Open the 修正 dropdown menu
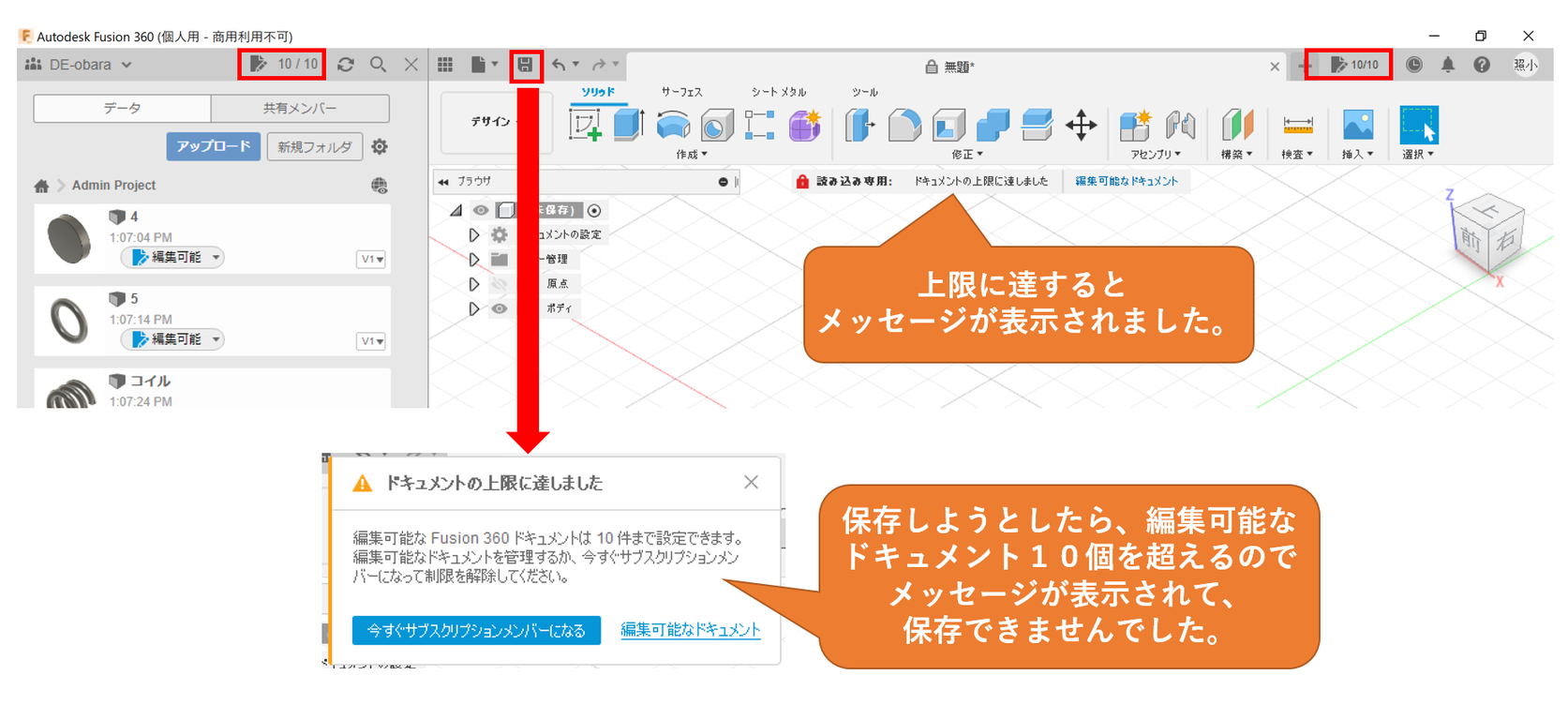This screenshot has width=1568, height=720. coord(967,155)
